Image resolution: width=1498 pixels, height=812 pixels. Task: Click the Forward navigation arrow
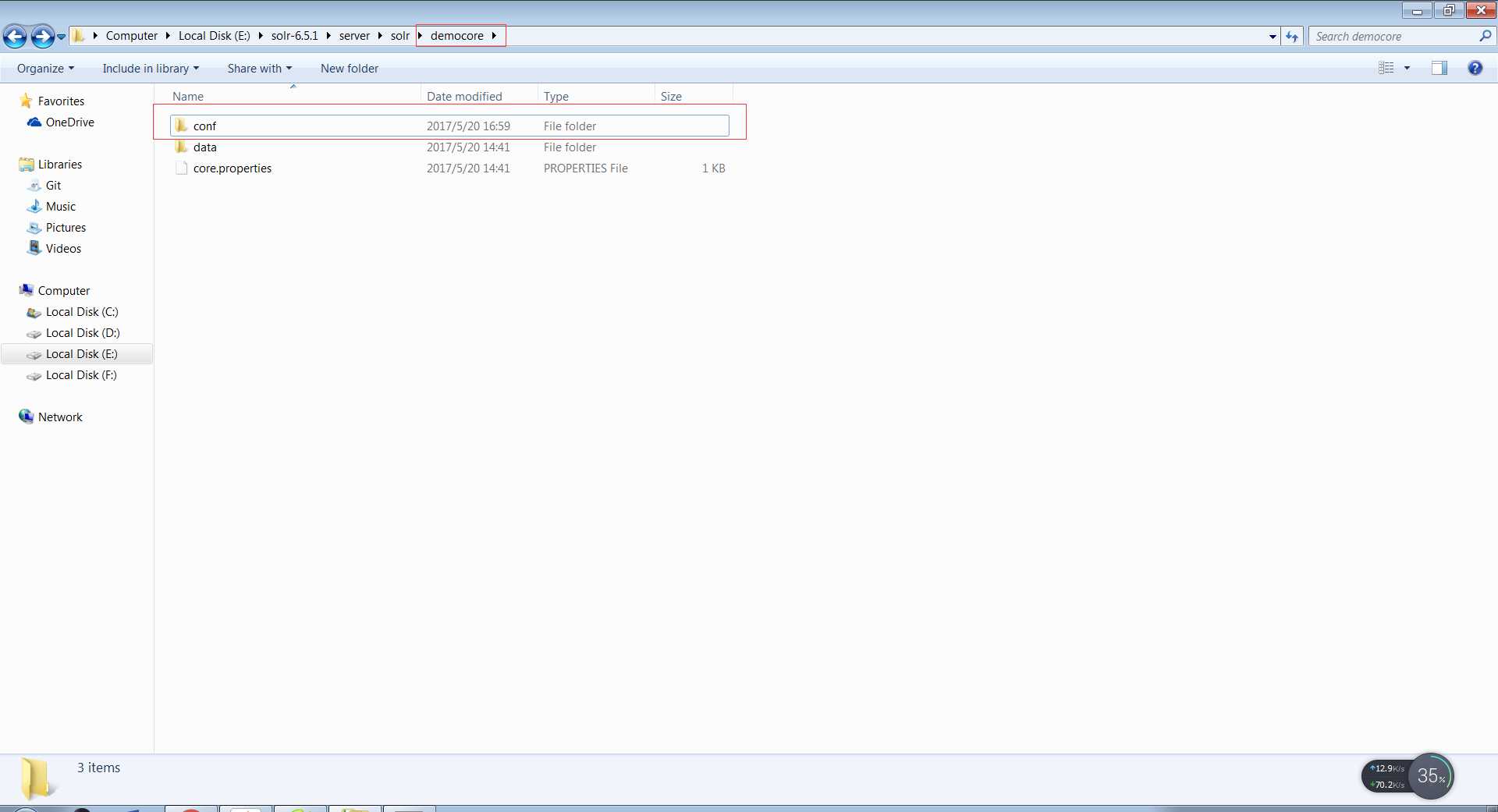[42, 36]
